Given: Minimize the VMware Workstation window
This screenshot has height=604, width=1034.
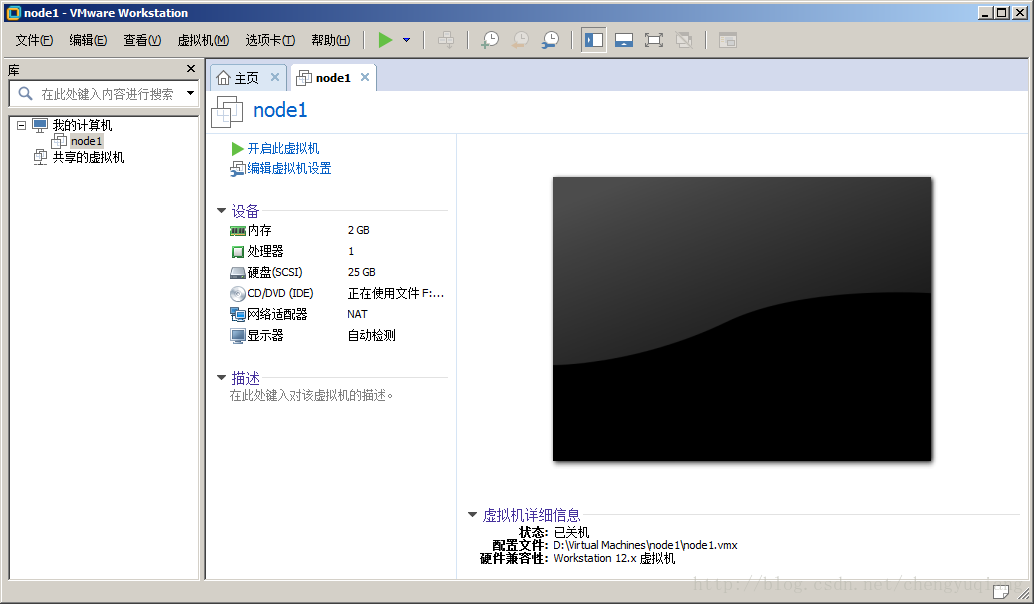Looking at the screenshot, I should click(985, 13).
